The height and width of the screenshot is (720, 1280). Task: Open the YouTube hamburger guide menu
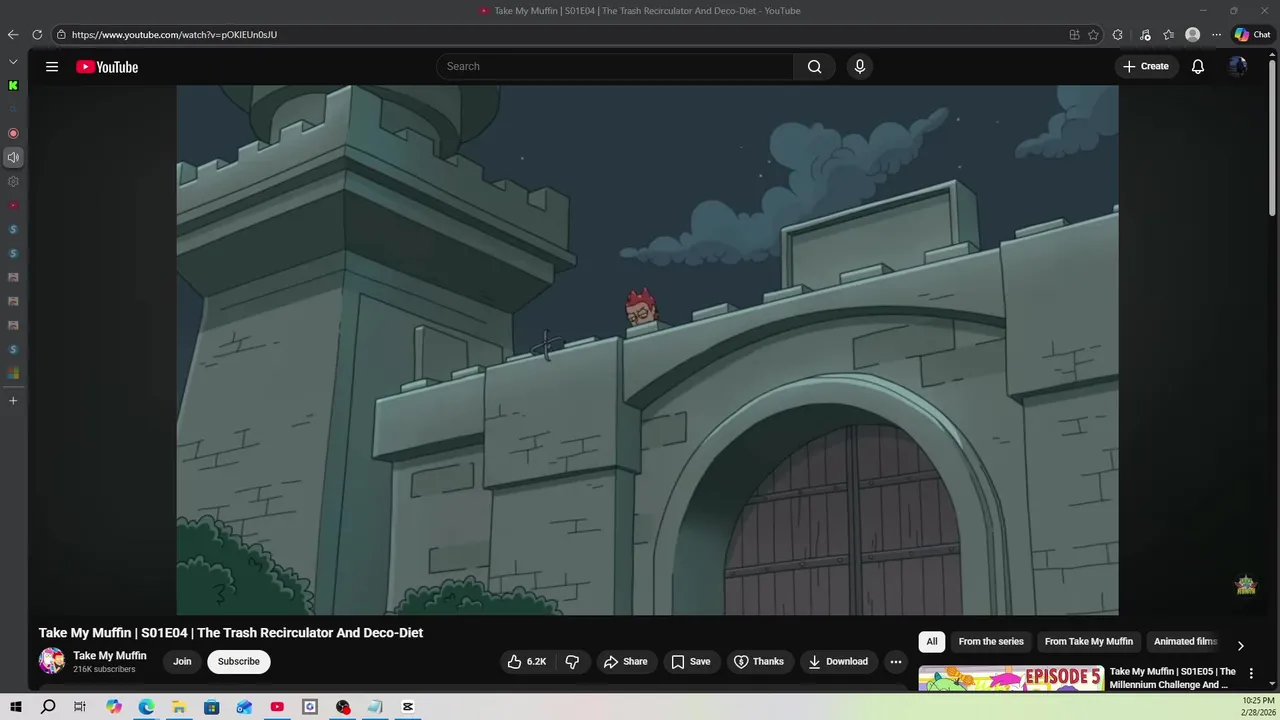click(52, 67)
